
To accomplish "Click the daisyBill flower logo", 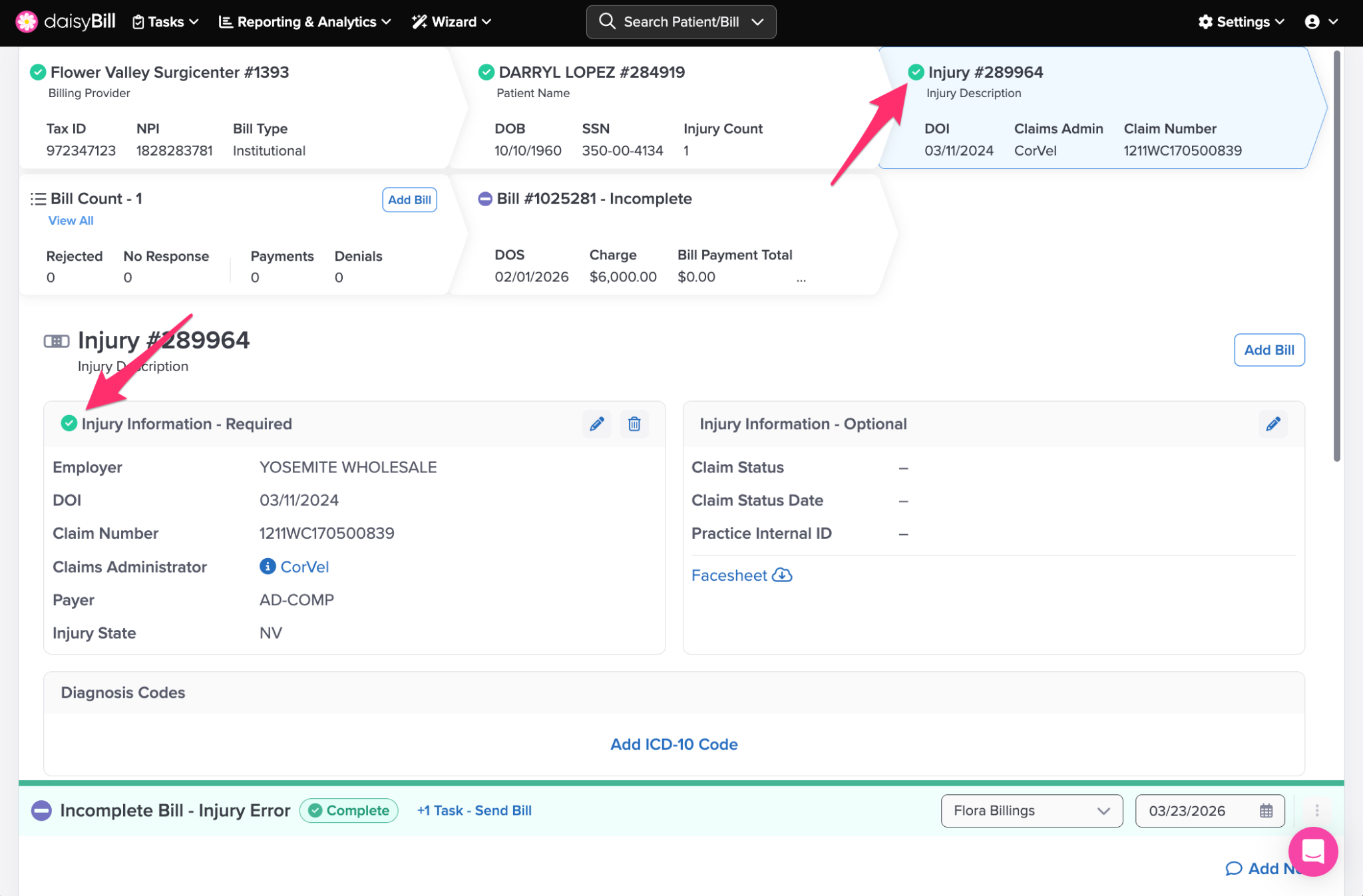I will coord(27,22).
